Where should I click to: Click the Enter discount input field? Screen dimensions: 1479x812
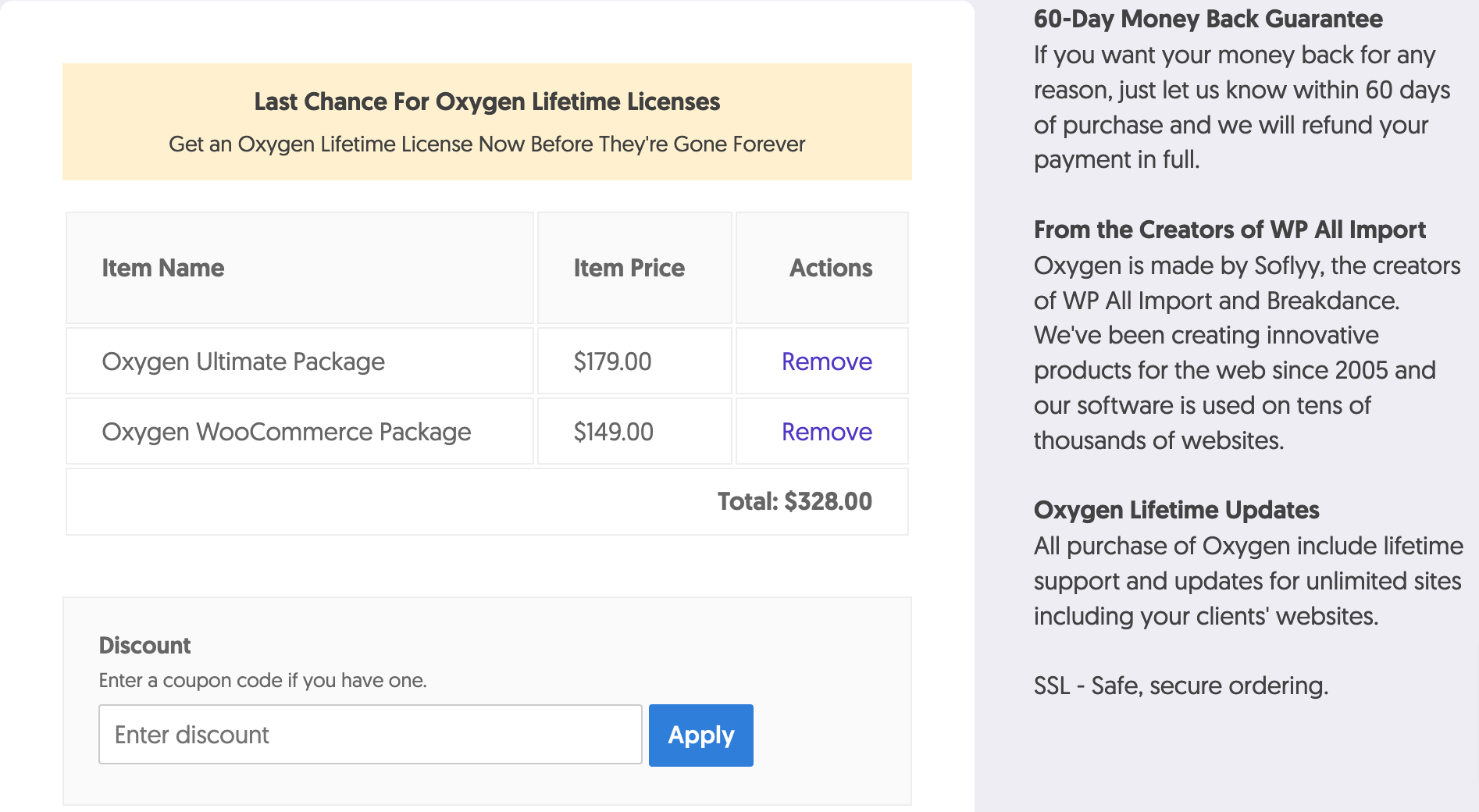coord(370,734)
